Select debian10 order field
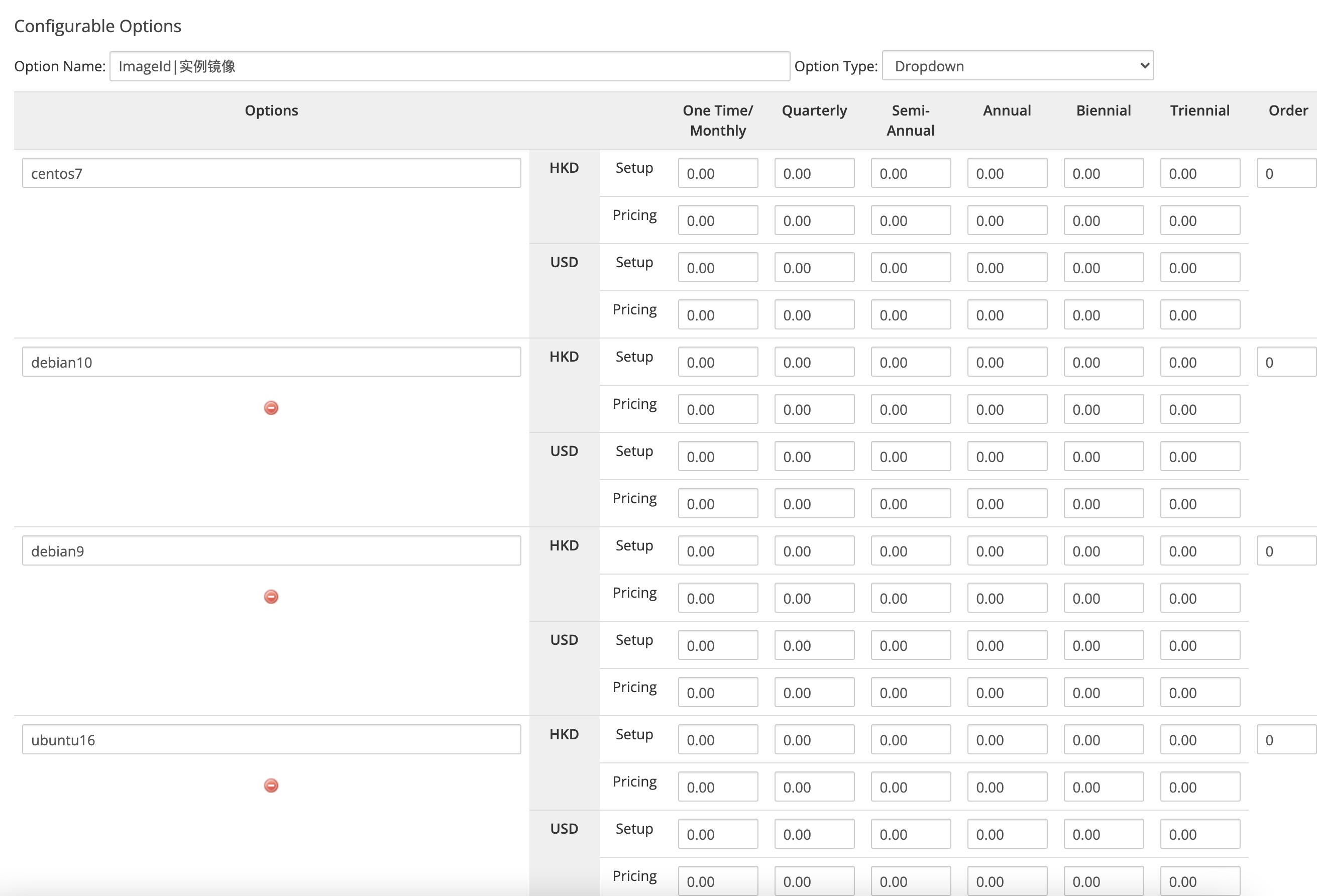Viewport: 1317px width, 896px height. [x=1286, y=362]
